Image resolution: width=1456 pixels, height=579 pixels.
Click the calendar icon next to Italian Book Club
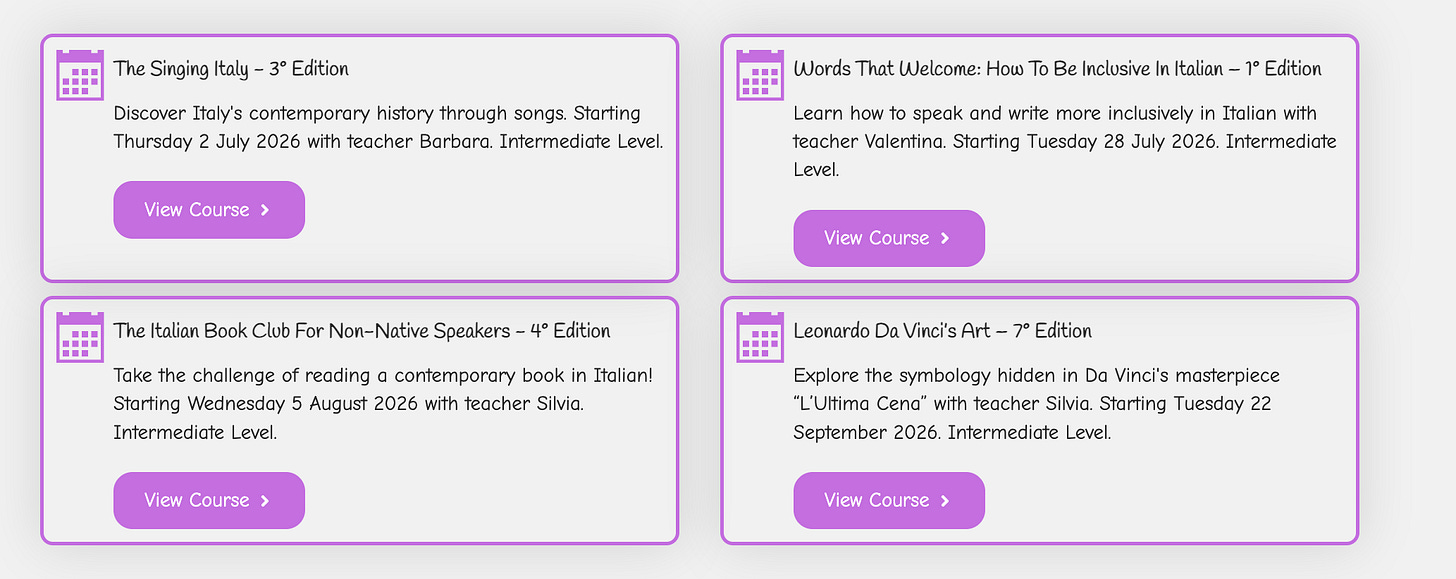coord(80,337)
